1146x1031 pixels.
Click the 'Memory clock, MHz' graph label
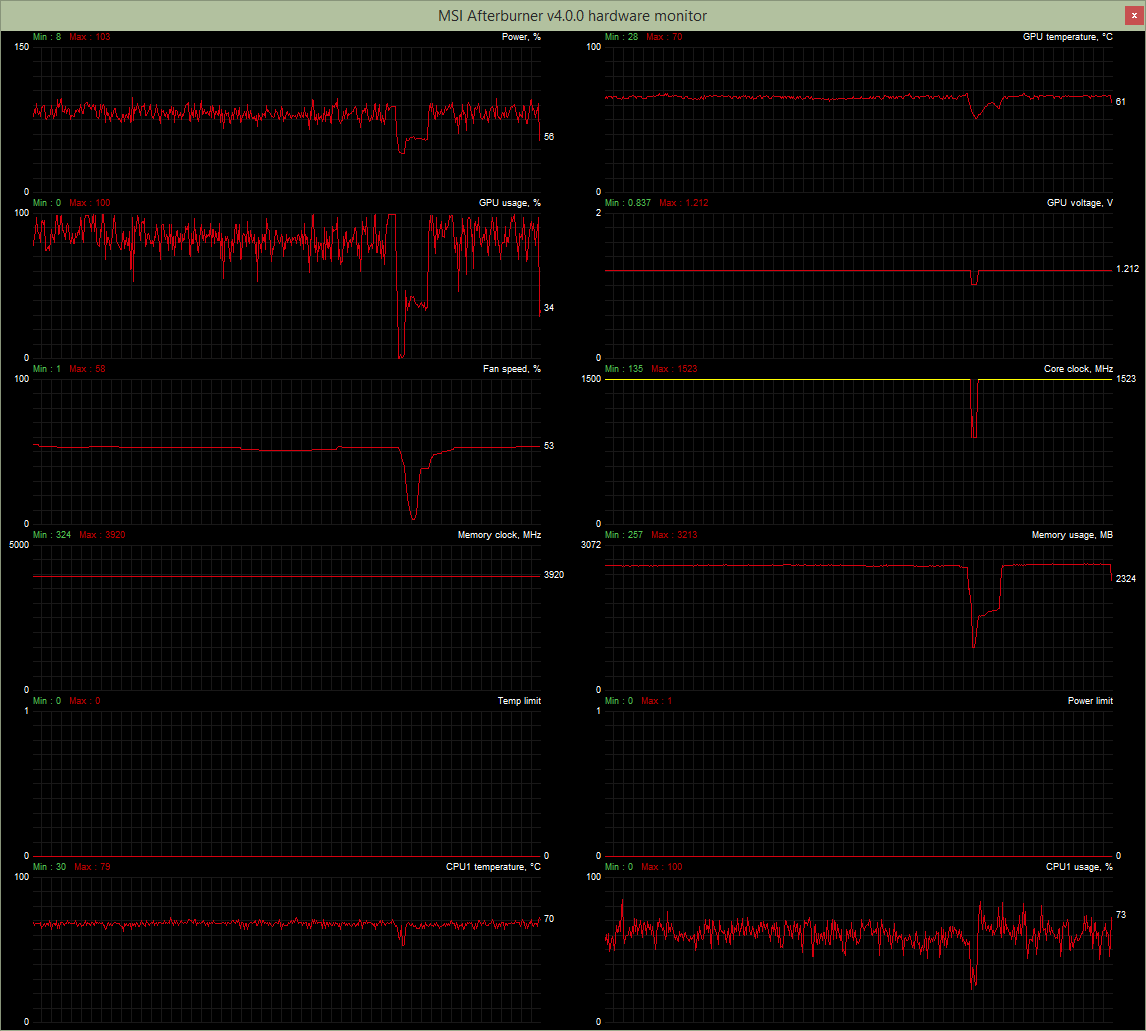[x=499, y=535]
